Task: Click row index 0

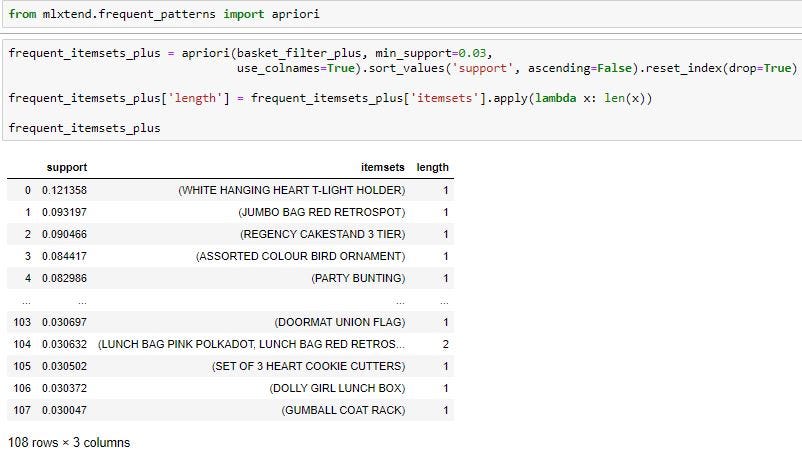Action: coord(28,190)
